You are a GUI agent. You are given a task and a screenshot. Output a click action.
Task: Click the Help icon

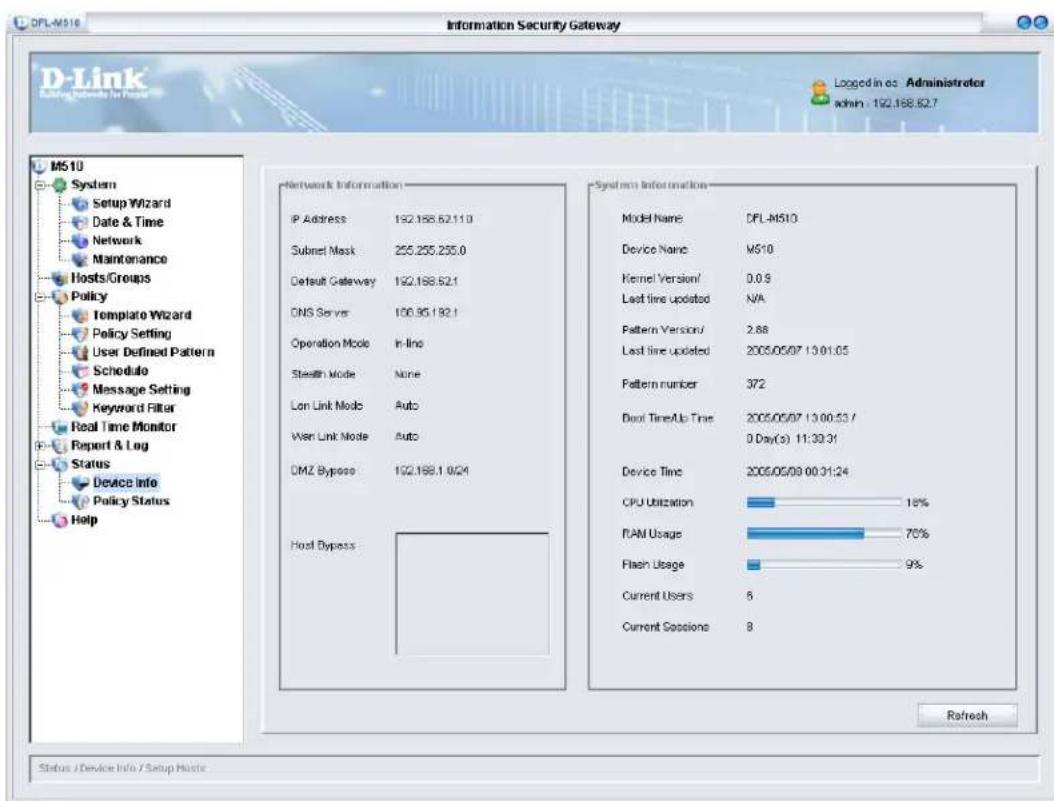(60, 520)
